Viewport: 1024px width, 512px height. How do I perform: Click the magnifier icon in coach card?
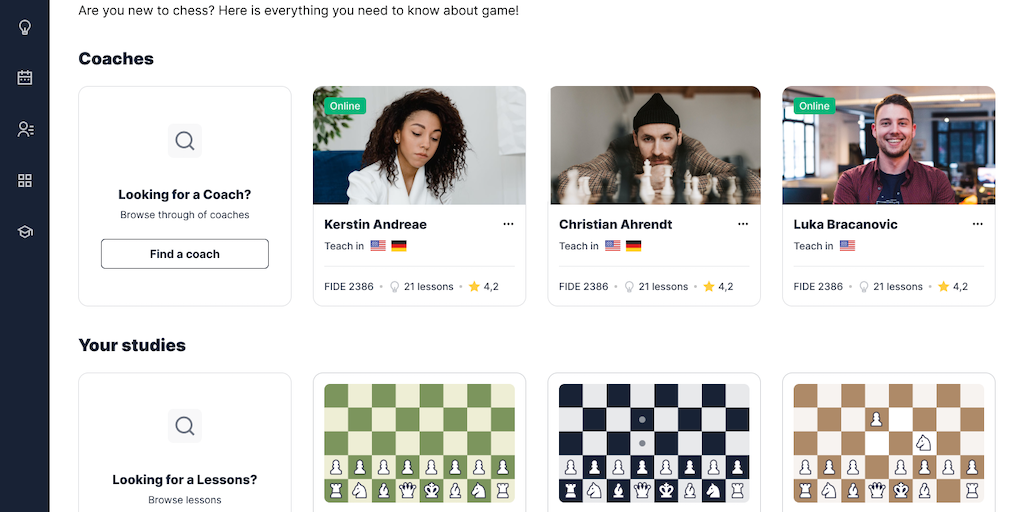point(185,141)
